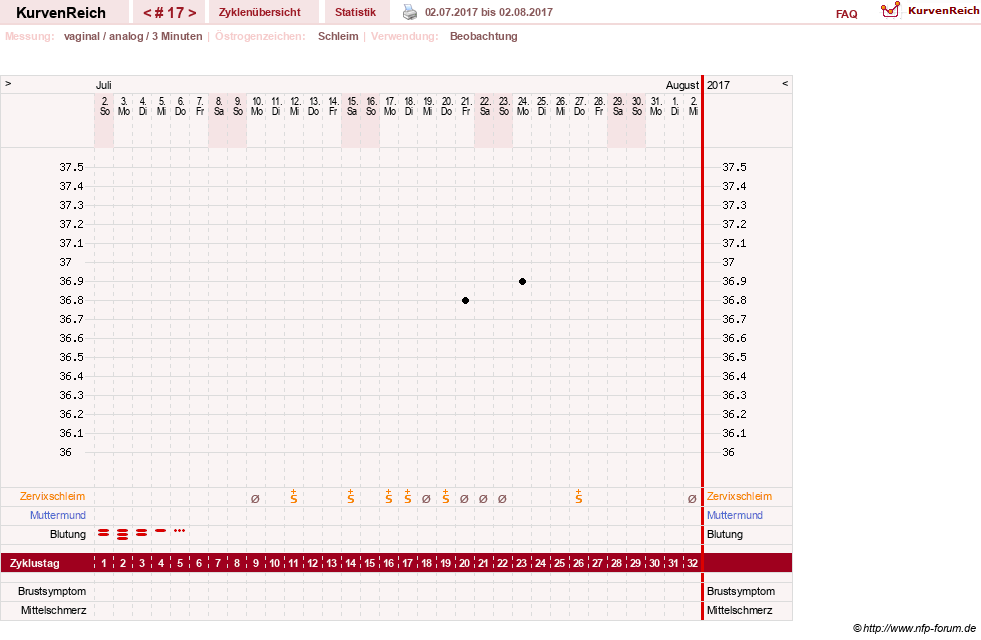The image size is (981, 640).
Task: Click the right Muttermund row label
Action: (735, 516)
